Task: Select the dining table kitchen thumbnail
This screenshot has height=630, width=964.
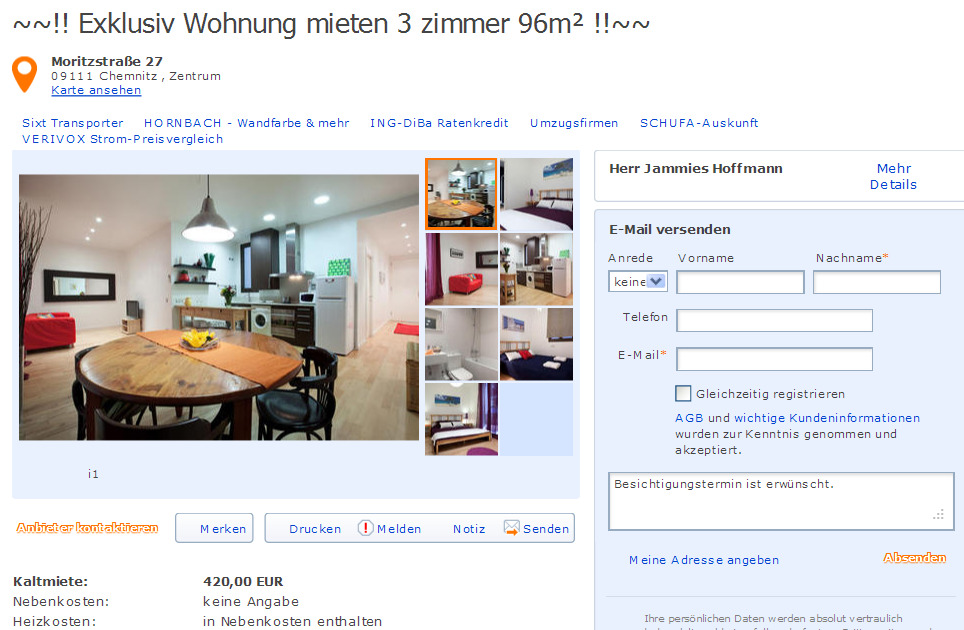Action: pos(461,194)
